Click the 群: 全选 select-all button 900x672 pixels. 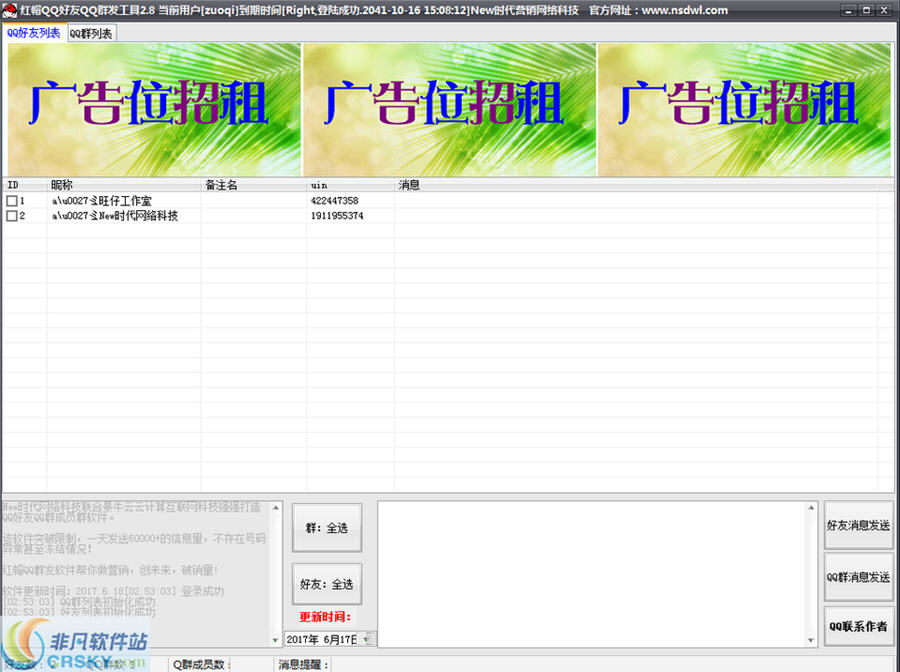tap(327, 527)
